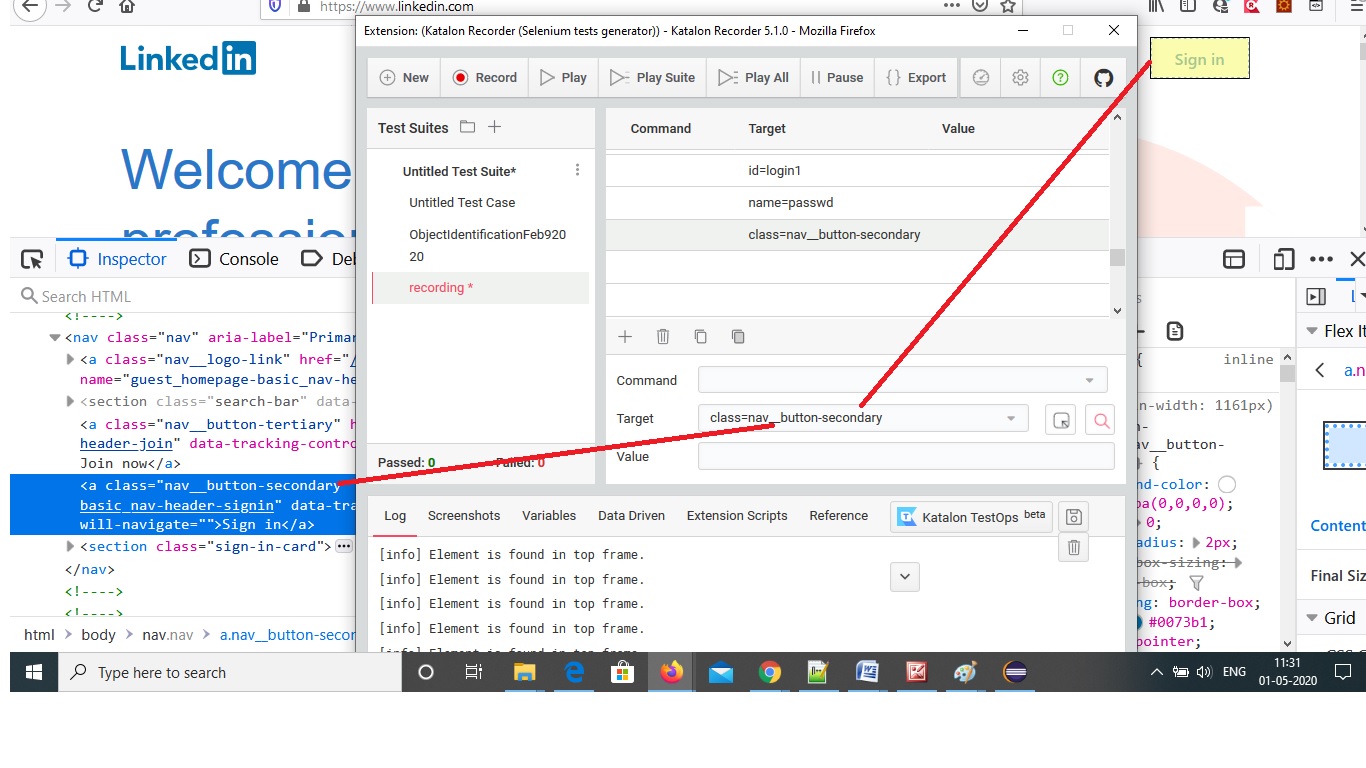Switch to the Screenshots tab
This screenshot has height=768, width=1366.
pyautogui.click(x=463, y=516)
